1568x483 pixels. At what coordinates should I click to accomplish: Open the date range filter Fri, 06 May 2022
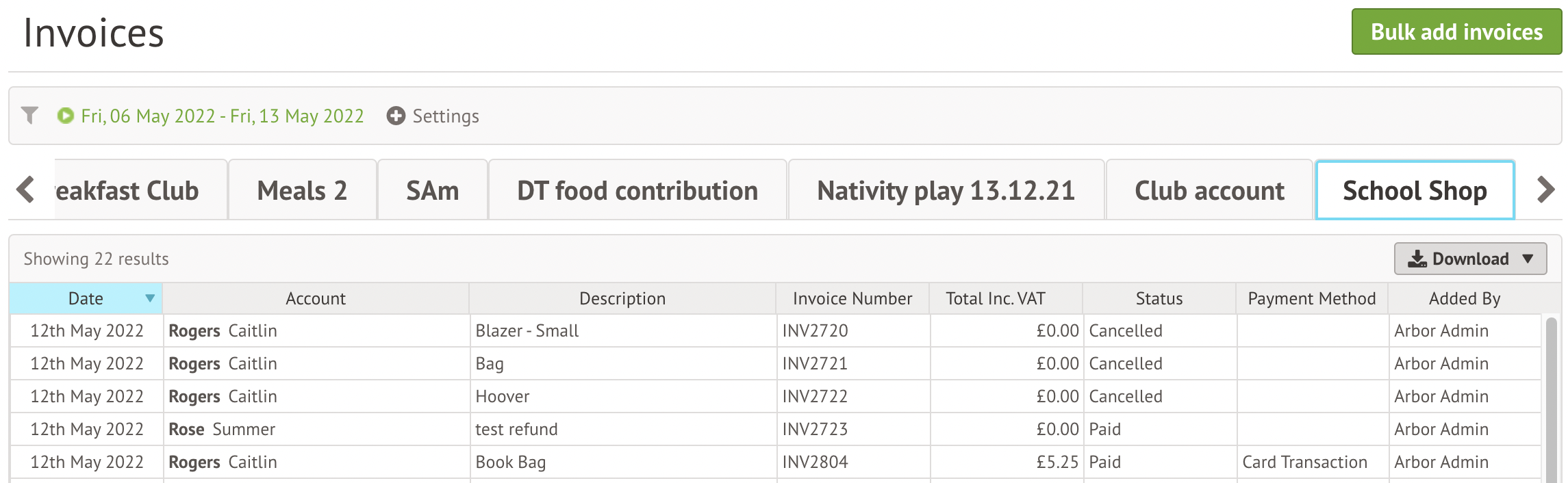coord(223,116)
